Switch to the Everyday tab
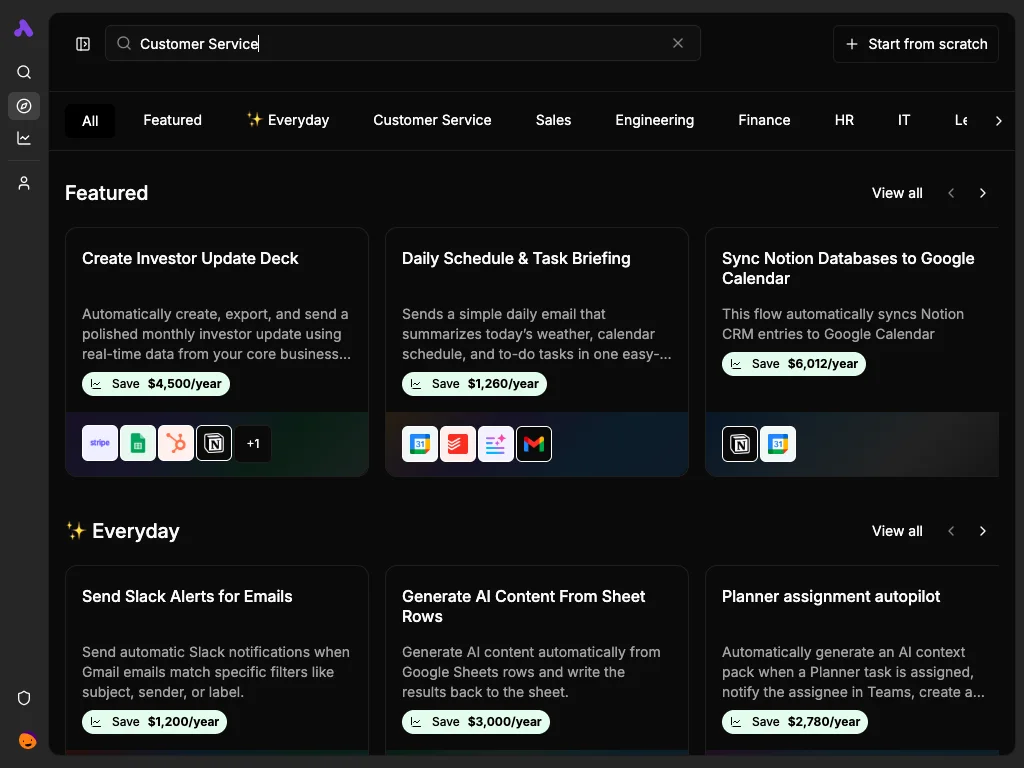 point(288,120)
